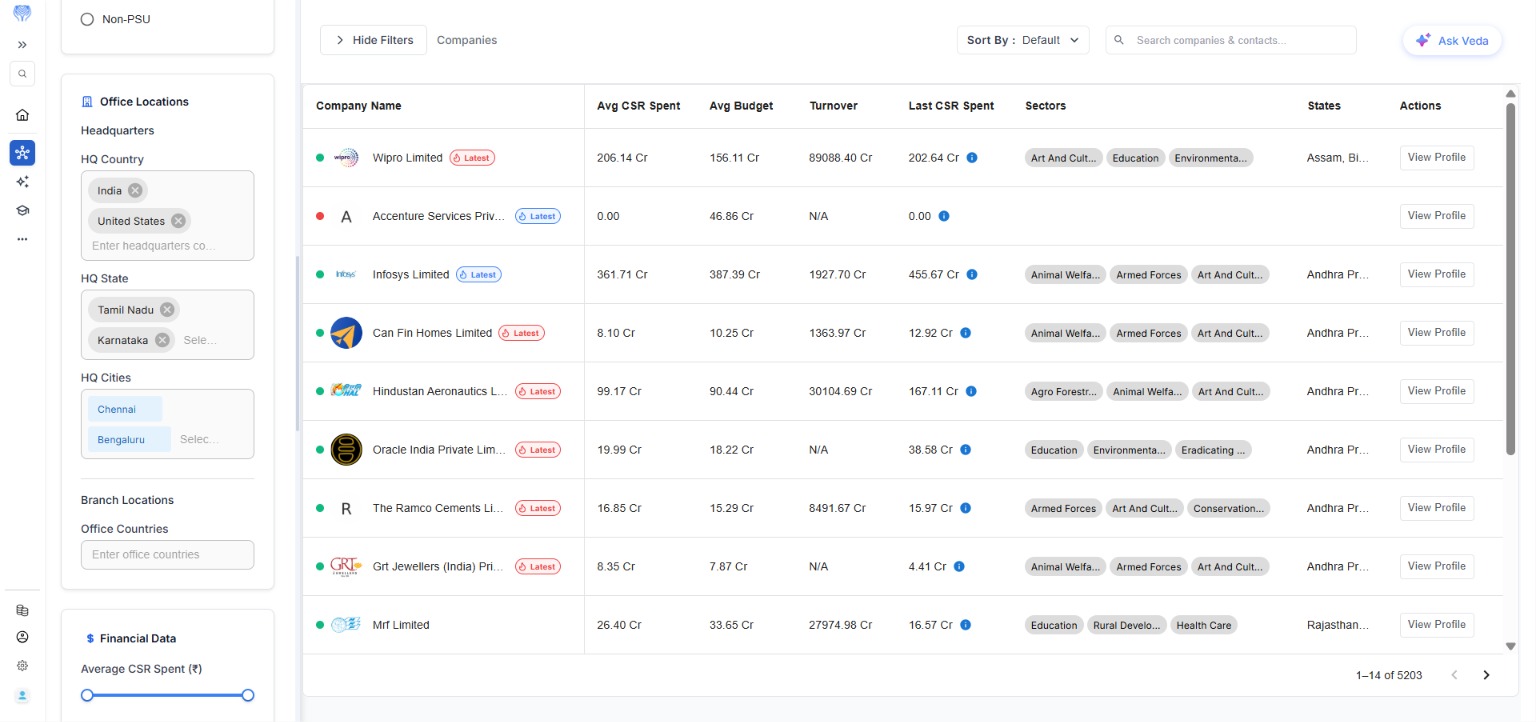
Task: Click Wipro's red Latest badge
Action: 472,158
